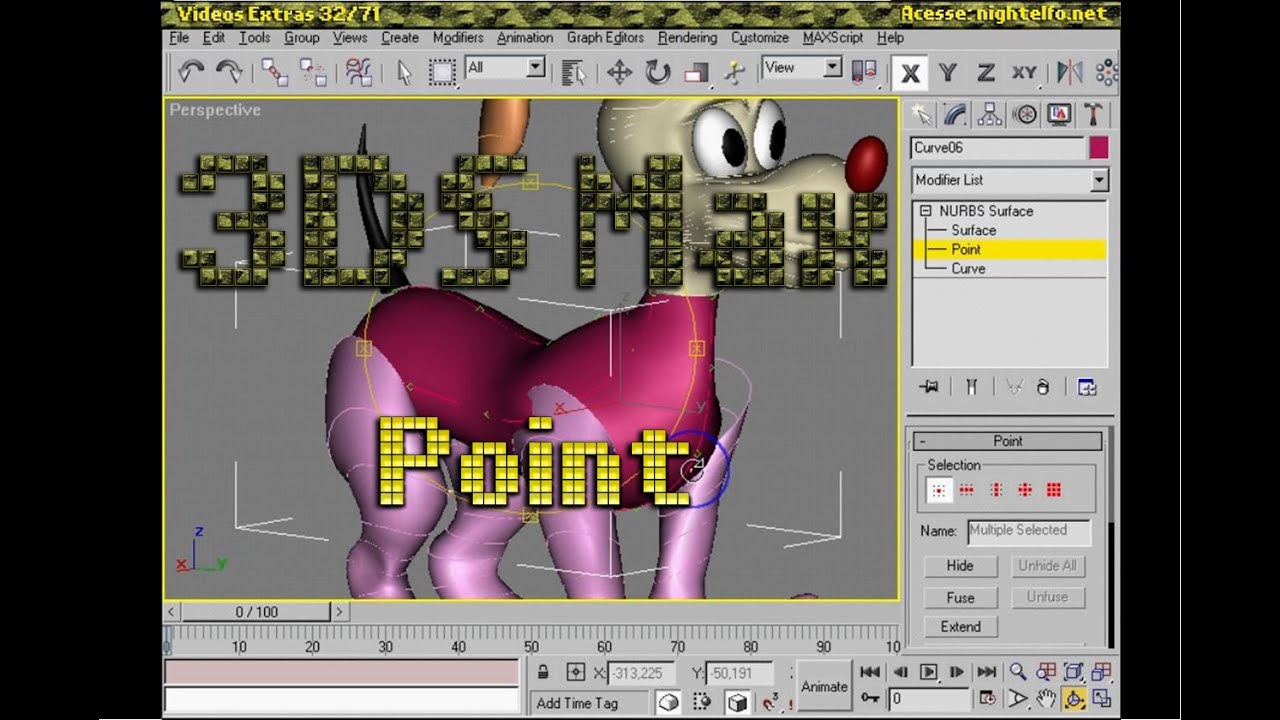Click the Rectangular Selection Region icon
The width and height of the screenshot is (1280, 720).
click(x=442, y=71)
